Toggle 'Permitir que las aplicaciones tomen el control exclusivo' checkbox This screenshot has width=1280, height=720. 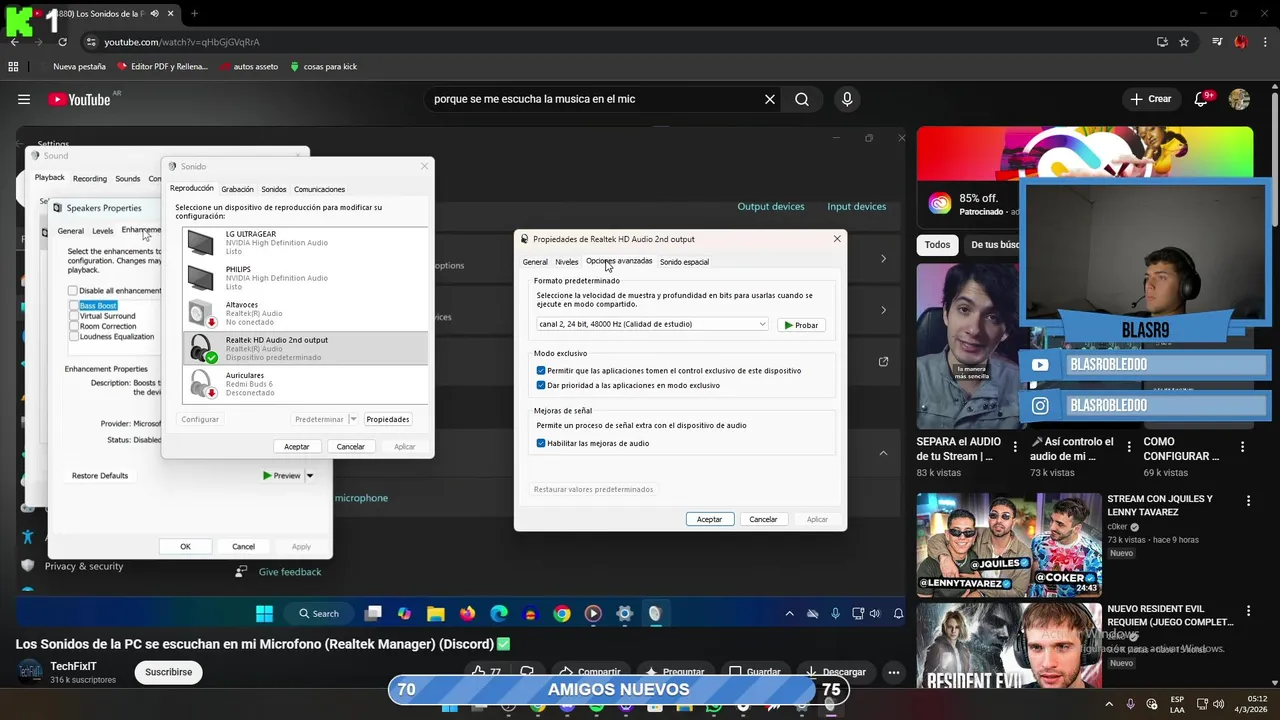[541, 371]
